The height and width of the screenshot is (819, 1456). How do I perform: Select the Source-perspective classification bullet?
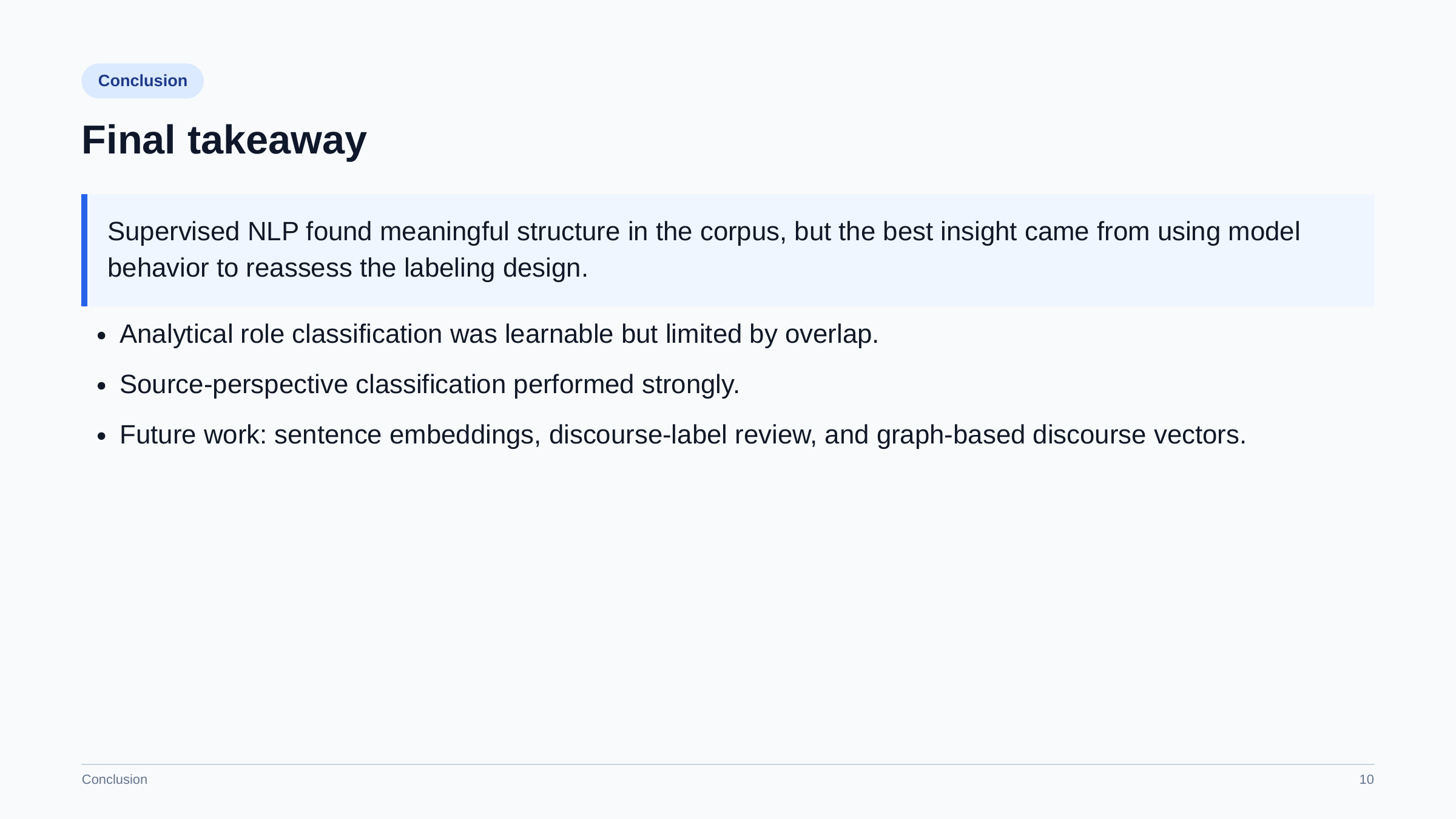tap(430, 385)
